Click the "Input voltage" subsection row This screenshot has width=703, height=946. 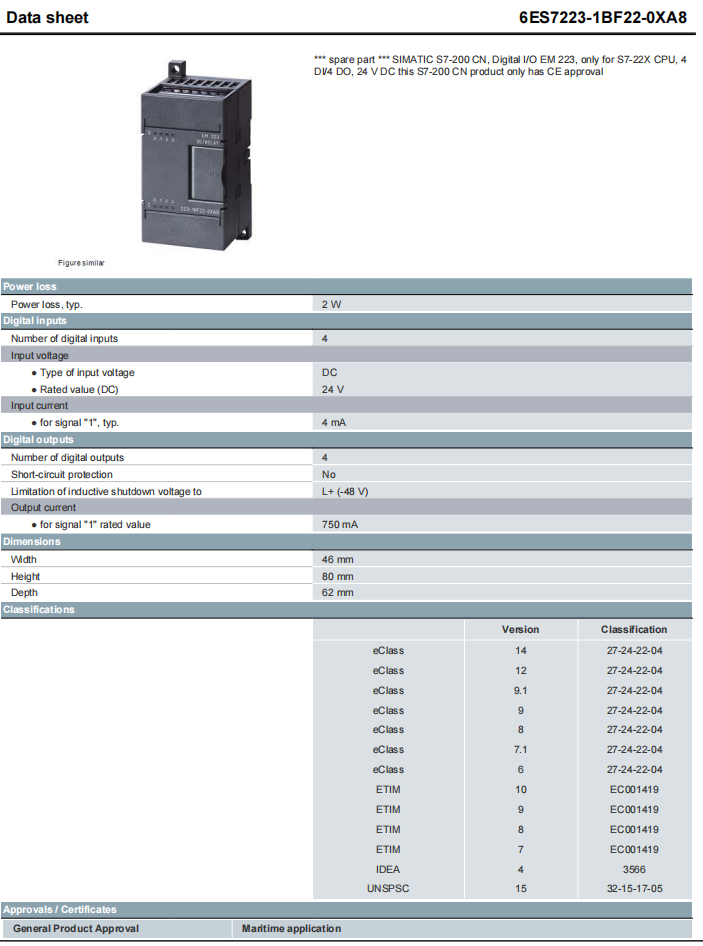pyautogui.click(x=40, y=355)
